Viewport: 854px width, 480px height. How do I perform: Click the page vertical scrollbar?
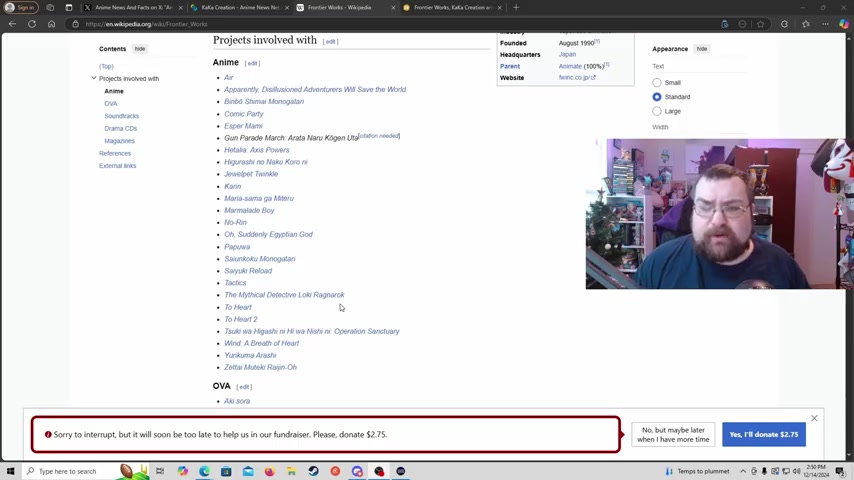pyautogui.click(x=849, y=245)
